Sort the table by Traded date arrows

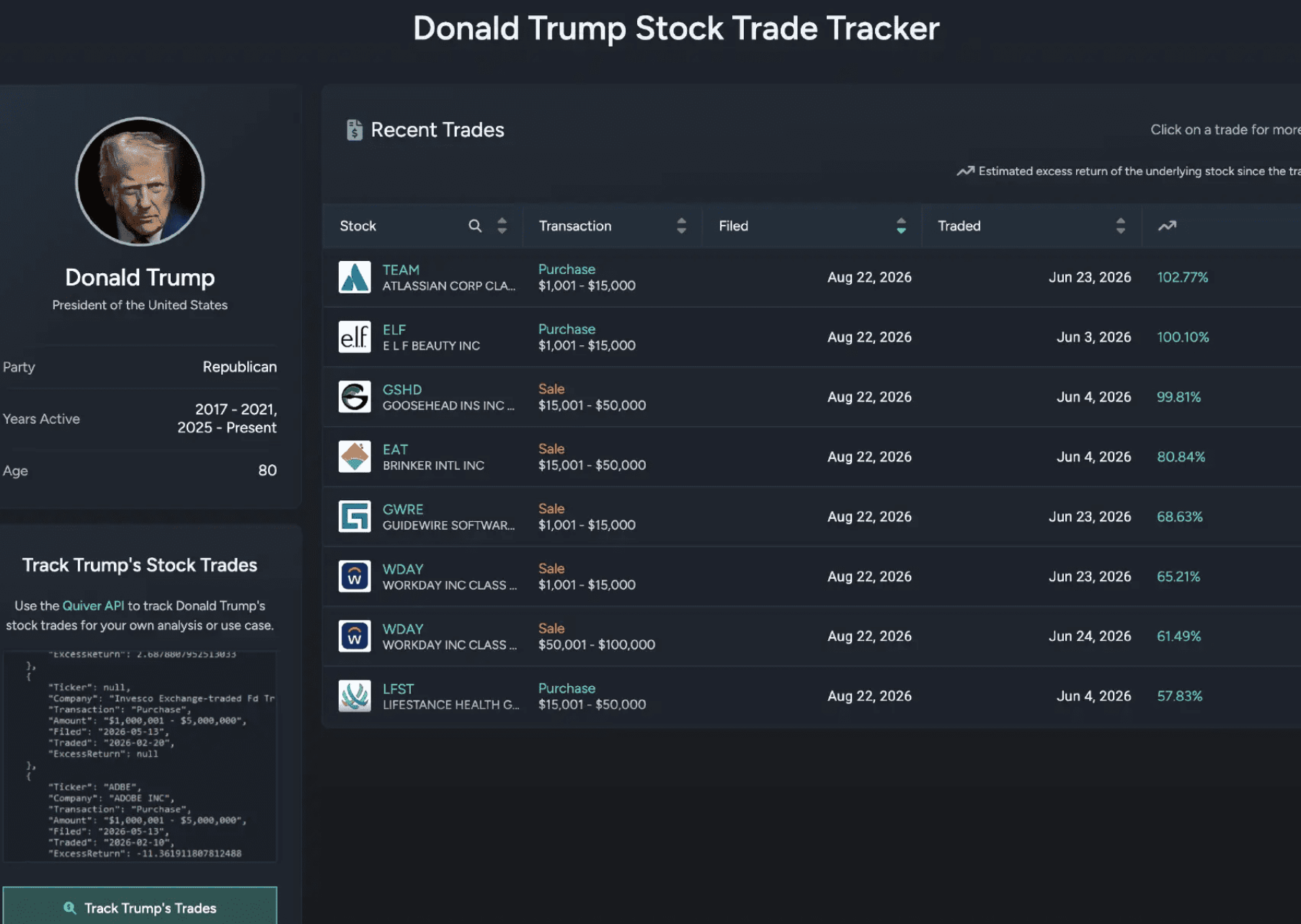(1120, 226)
